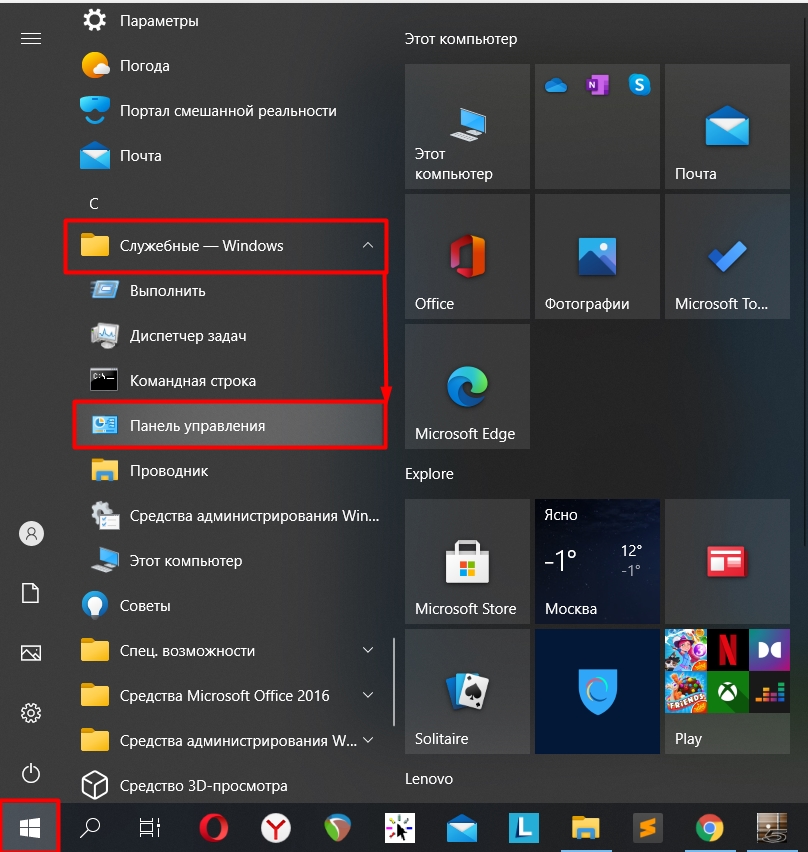Open the Office tile
Image resolution: width=808 pixels, height=852 pixels.
tap(467, 256)
